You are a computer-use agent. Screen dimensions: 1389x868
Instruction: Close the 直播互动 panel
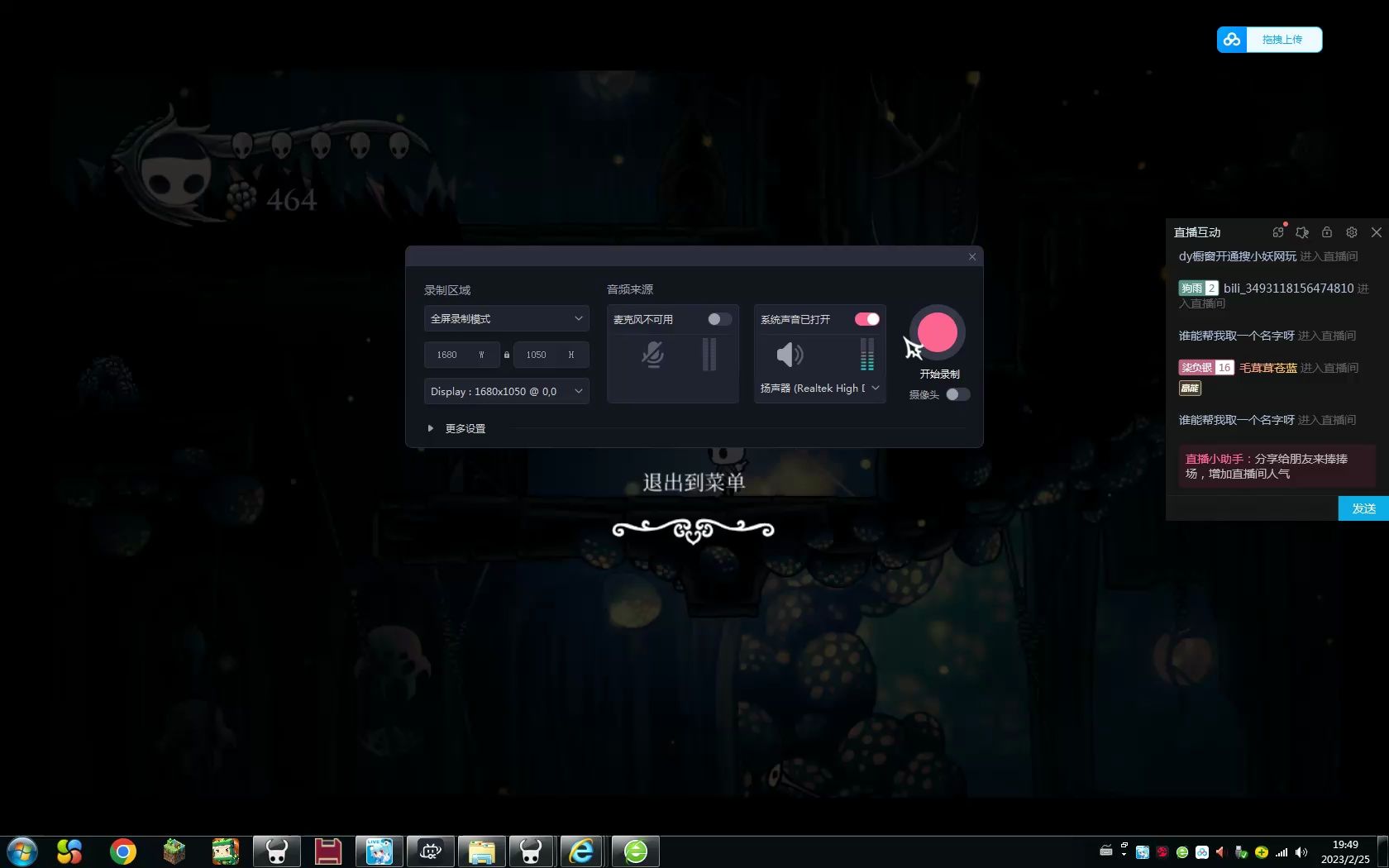coord(1377,232)
